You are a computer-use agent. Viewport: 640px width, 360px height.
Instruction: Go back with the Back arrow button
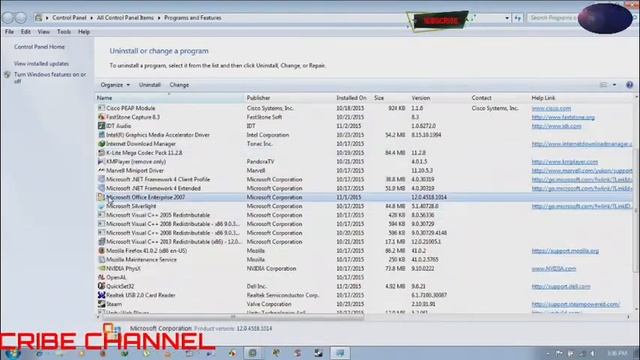[8, 18]
